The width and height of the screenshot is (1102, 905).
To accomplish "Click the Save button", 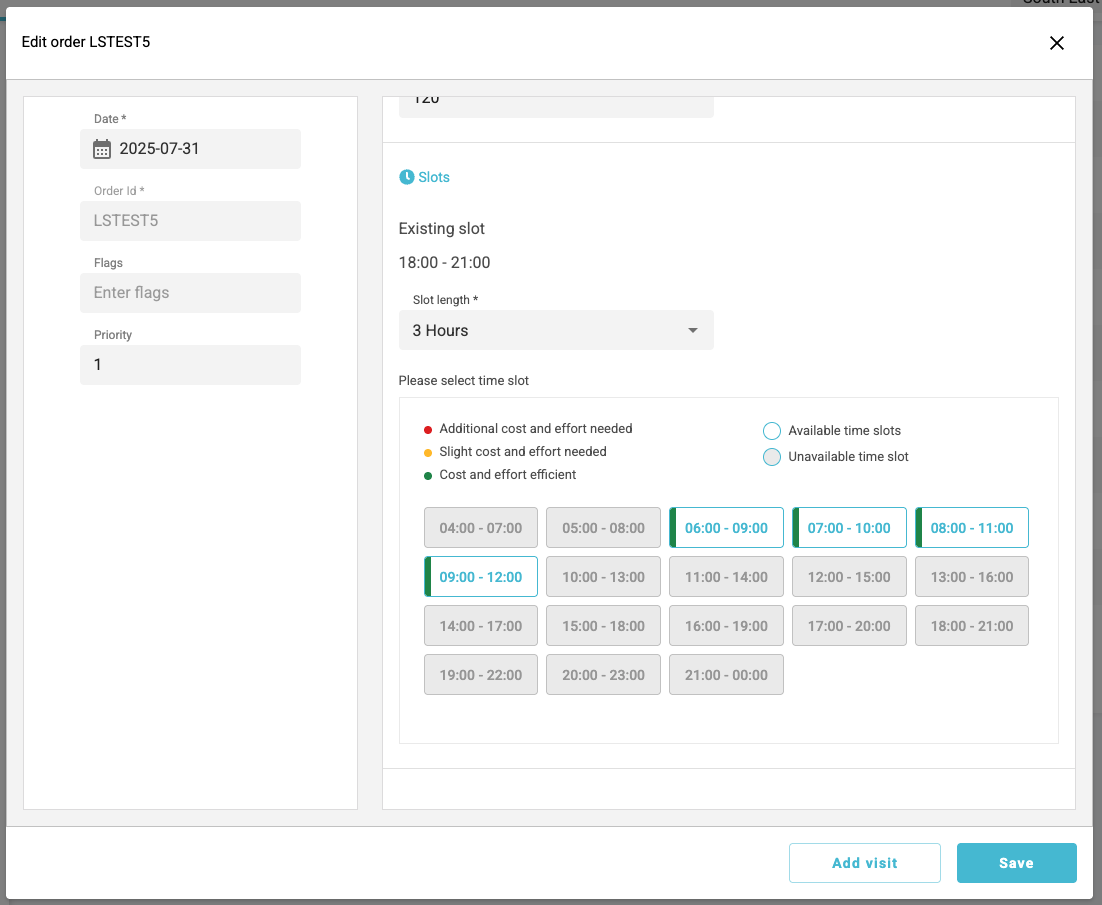I will (x=1016, y=863).
